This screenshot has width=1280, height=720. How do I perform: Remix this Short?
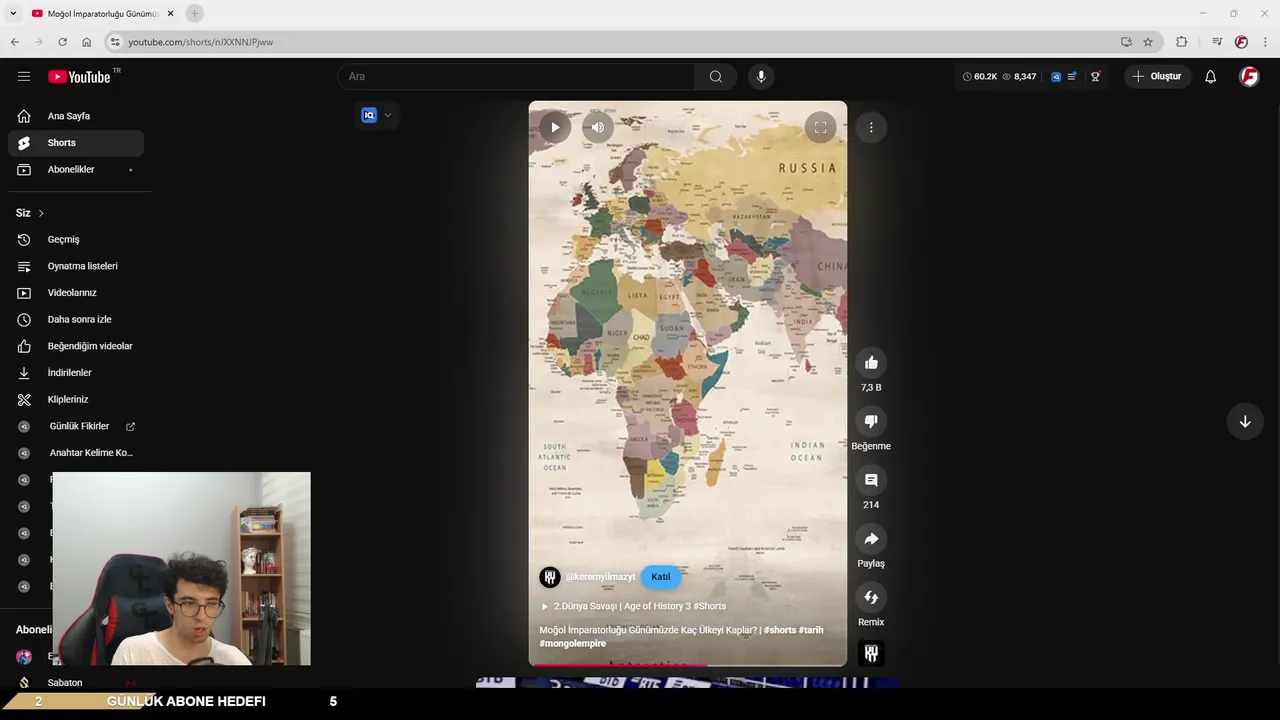click(x=871, y=598)
